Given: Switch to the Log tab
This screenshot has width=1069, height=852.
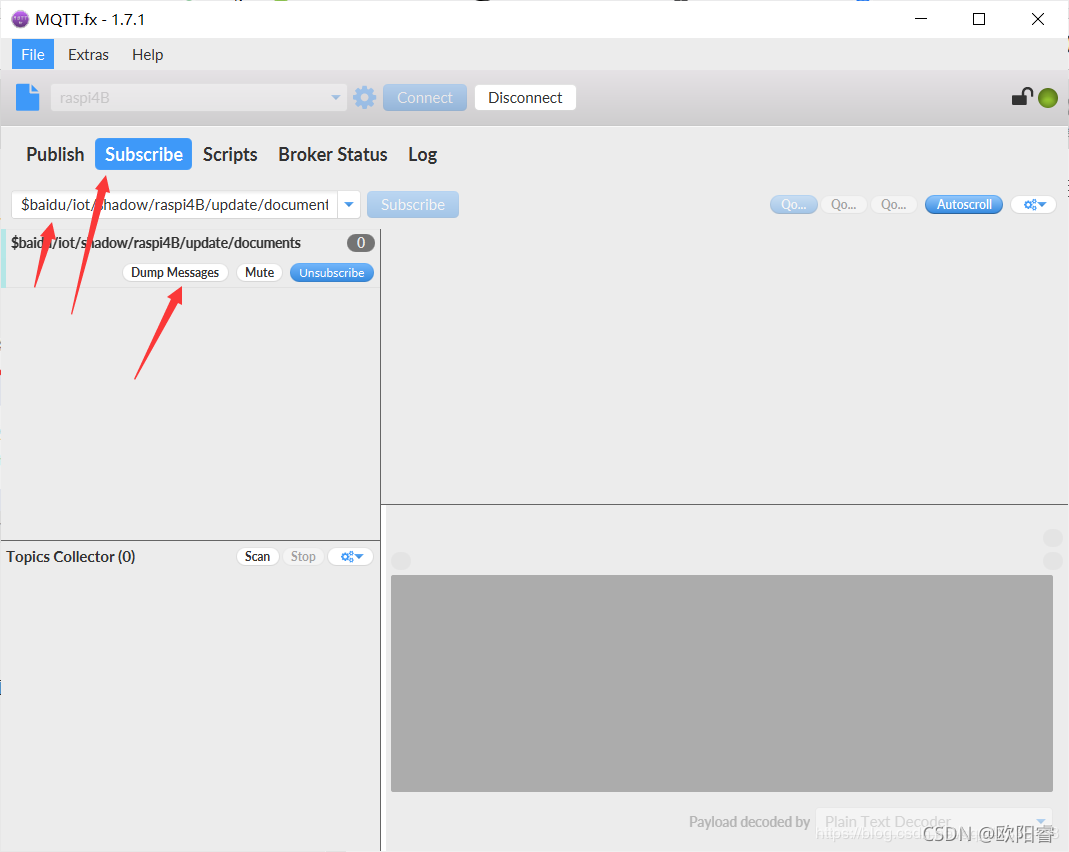Looking at the screenshot, I should coord(423,155).
